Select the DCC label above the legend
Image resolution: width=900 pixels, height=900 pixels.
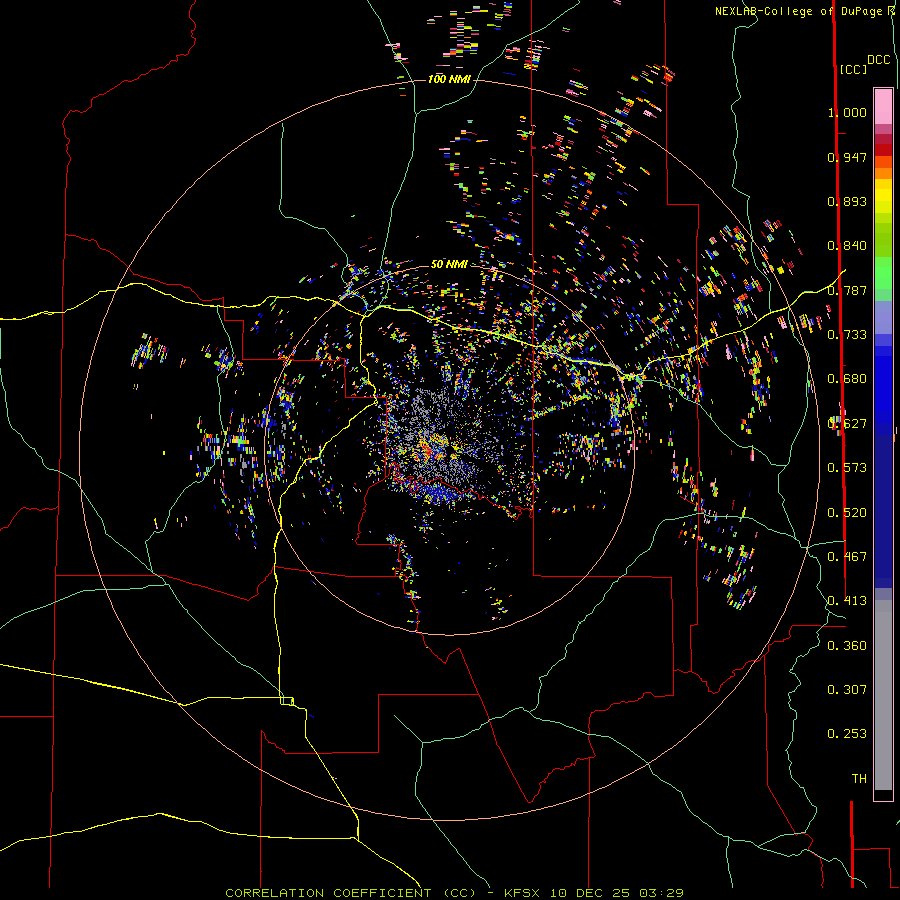[879, 60]
